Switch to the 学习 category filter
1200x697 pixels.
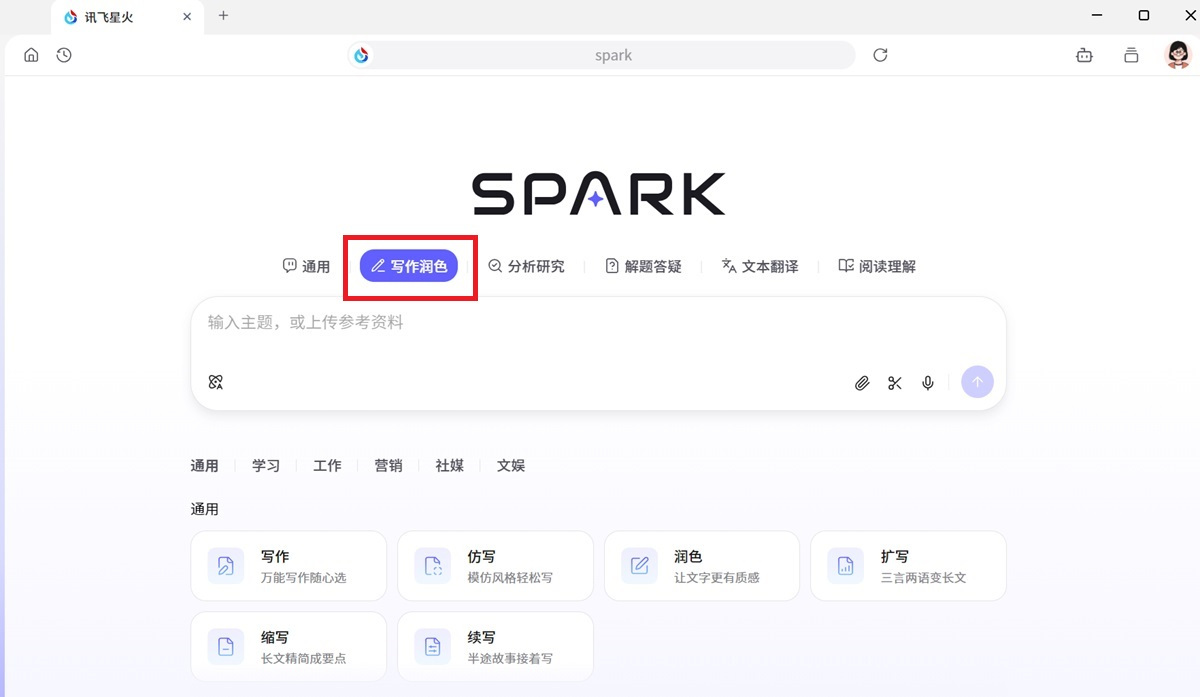[265, 465]
